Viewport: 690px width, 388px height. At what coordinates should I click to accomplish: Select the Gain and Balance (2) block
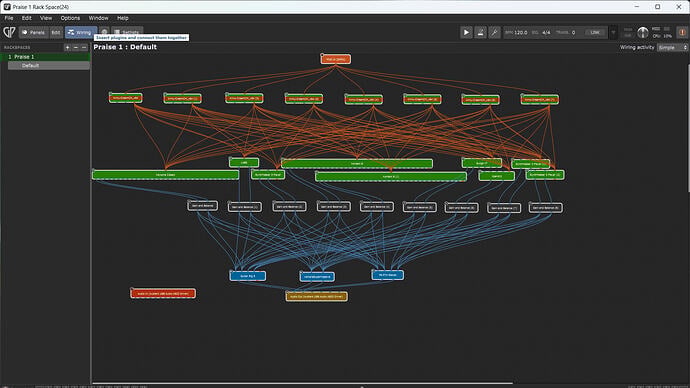(x=289, y=206)
